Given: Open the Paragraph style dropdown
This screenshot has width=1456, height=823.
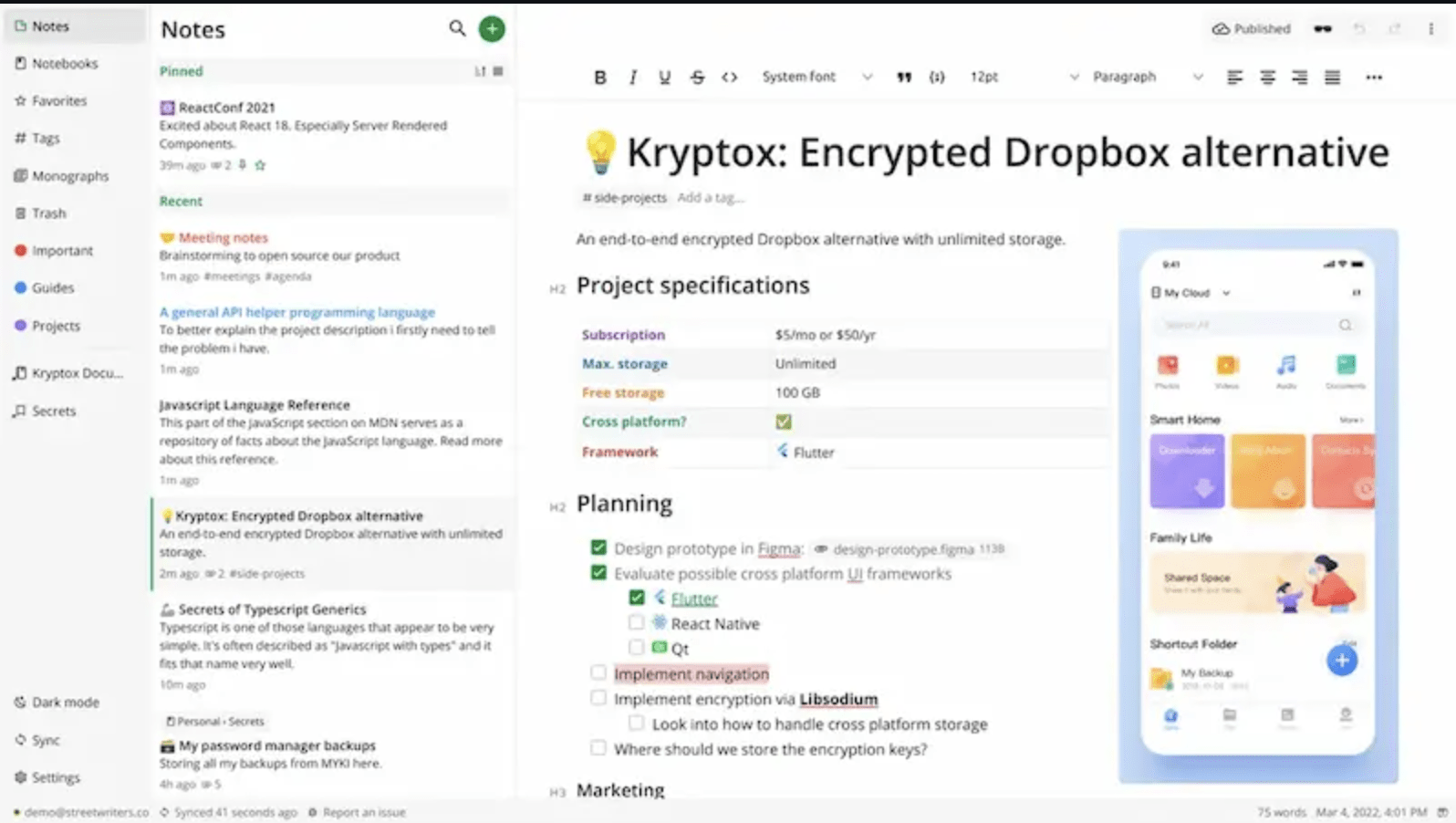Looking at the screenshot, I should coord(1148,78).
